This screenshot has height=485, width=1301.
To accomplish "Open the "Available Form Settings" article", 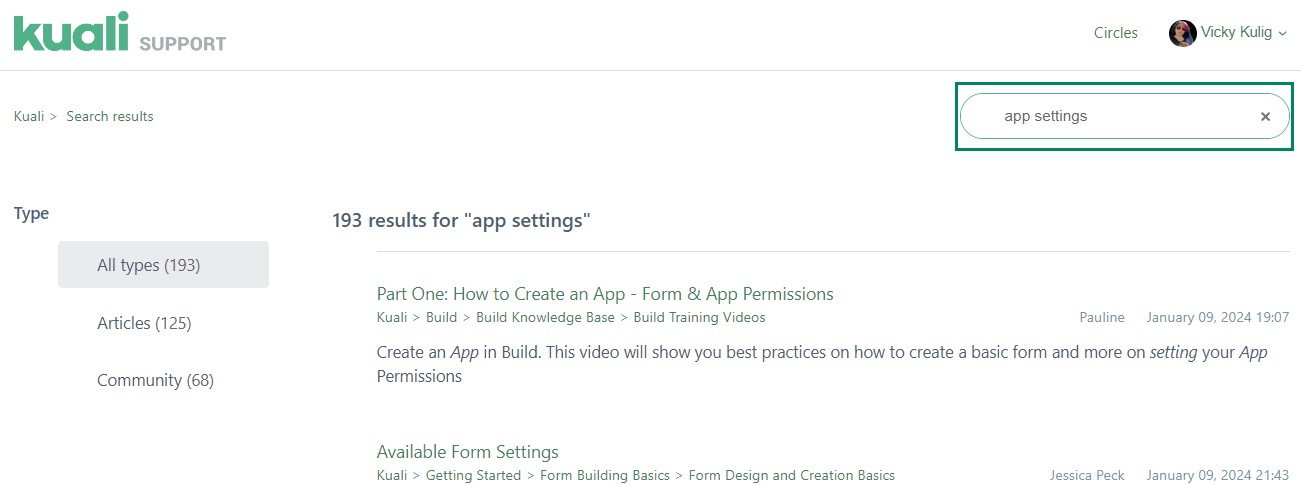I will [467, 452].
